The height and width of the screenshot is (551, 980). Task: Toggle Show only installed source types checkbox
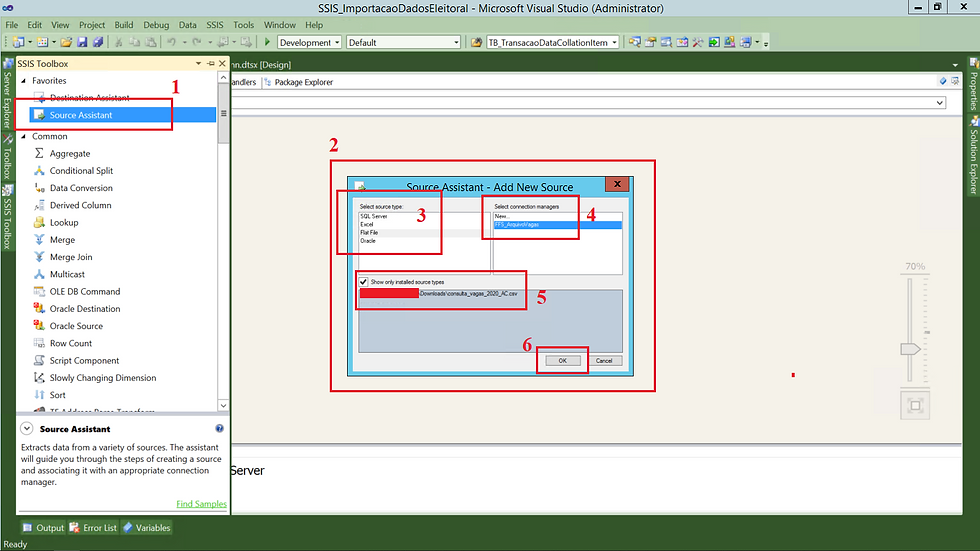coord(363,282)
